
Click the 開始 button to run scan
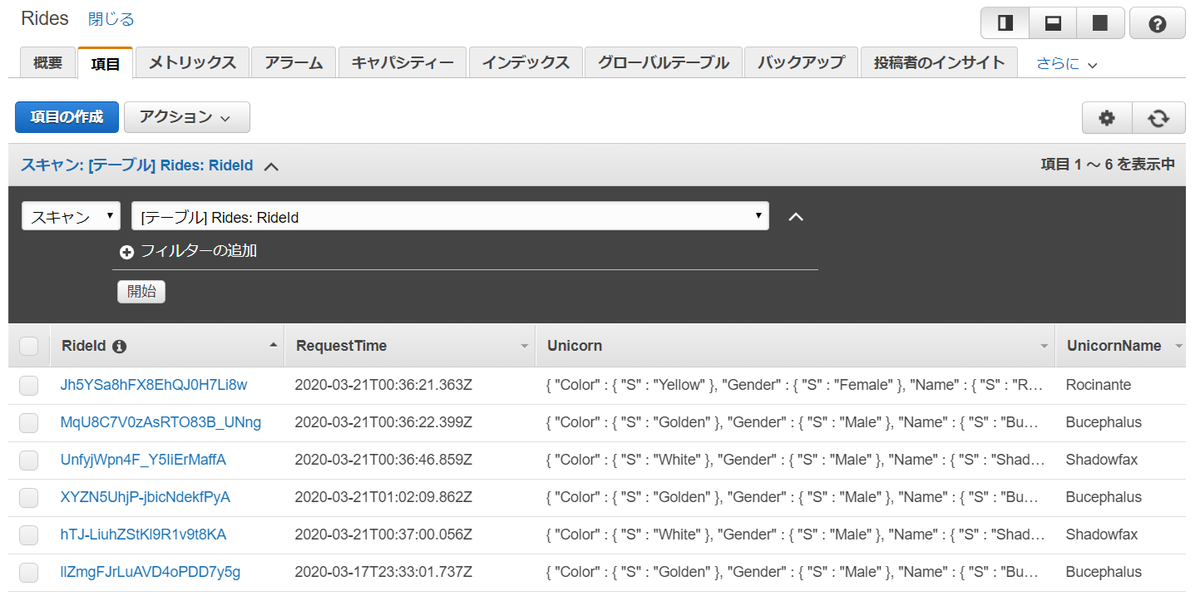tap(141, 292)
